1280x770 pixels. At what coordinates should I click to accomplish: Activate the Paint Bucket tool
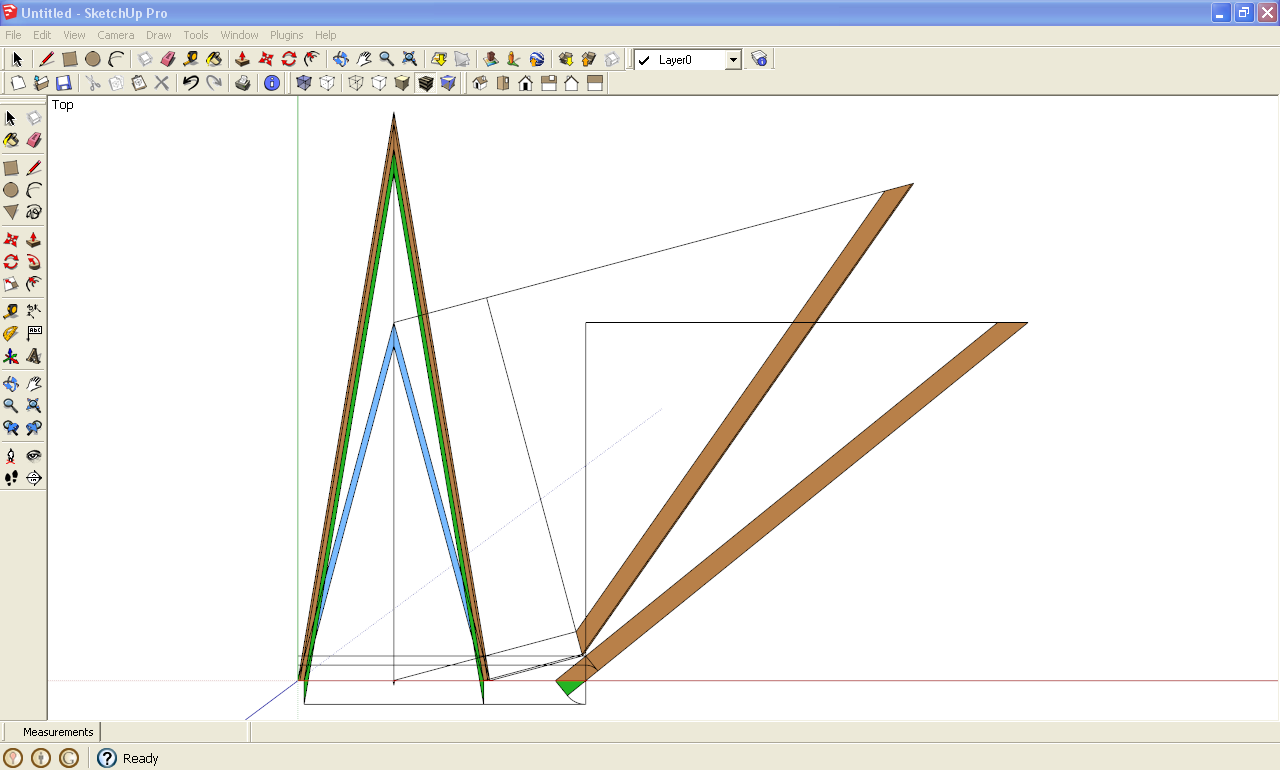[x=10, y=140]
